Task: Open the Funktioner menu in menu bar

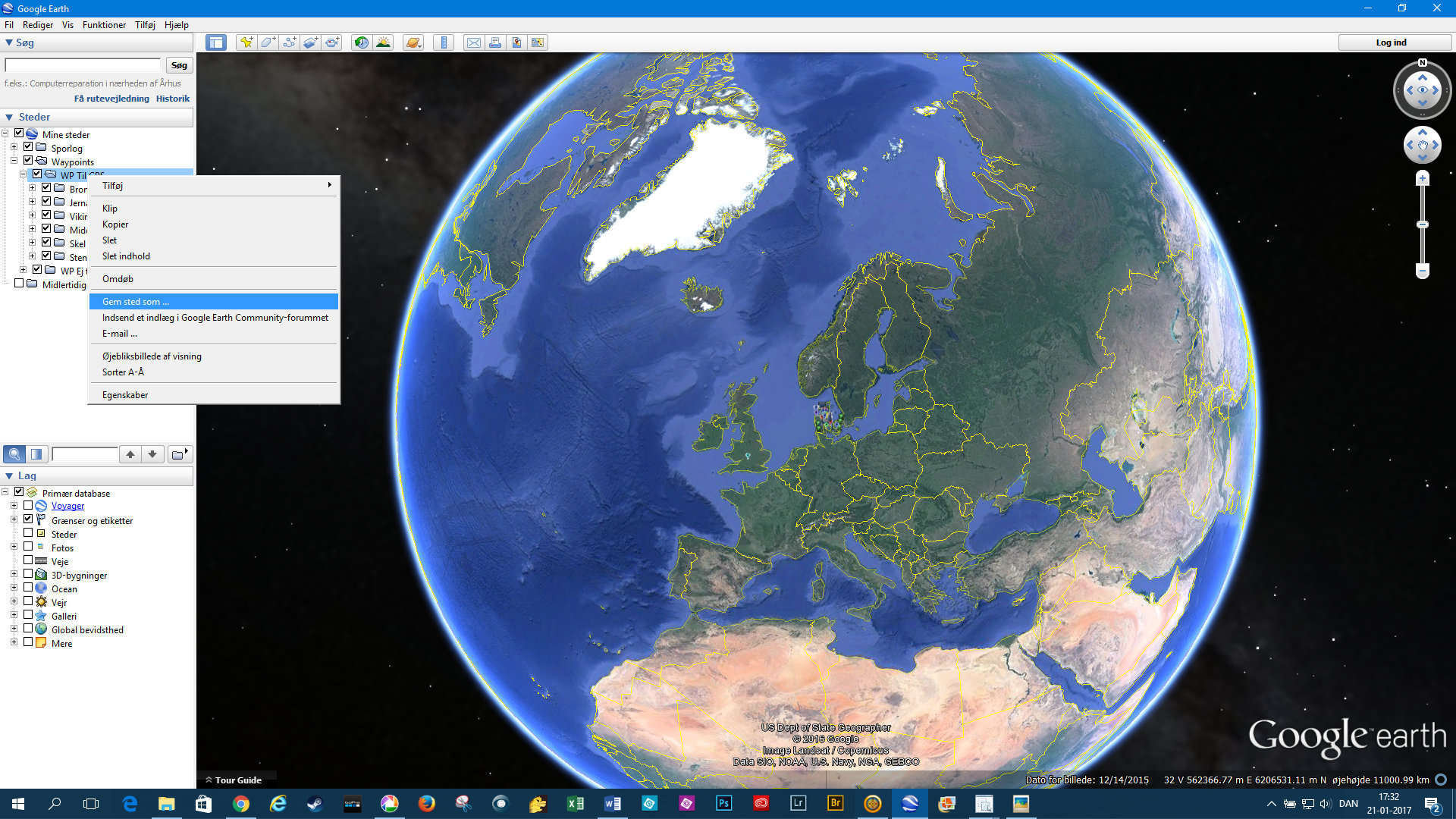Action: pyautogui.click(x=104, y=24)
